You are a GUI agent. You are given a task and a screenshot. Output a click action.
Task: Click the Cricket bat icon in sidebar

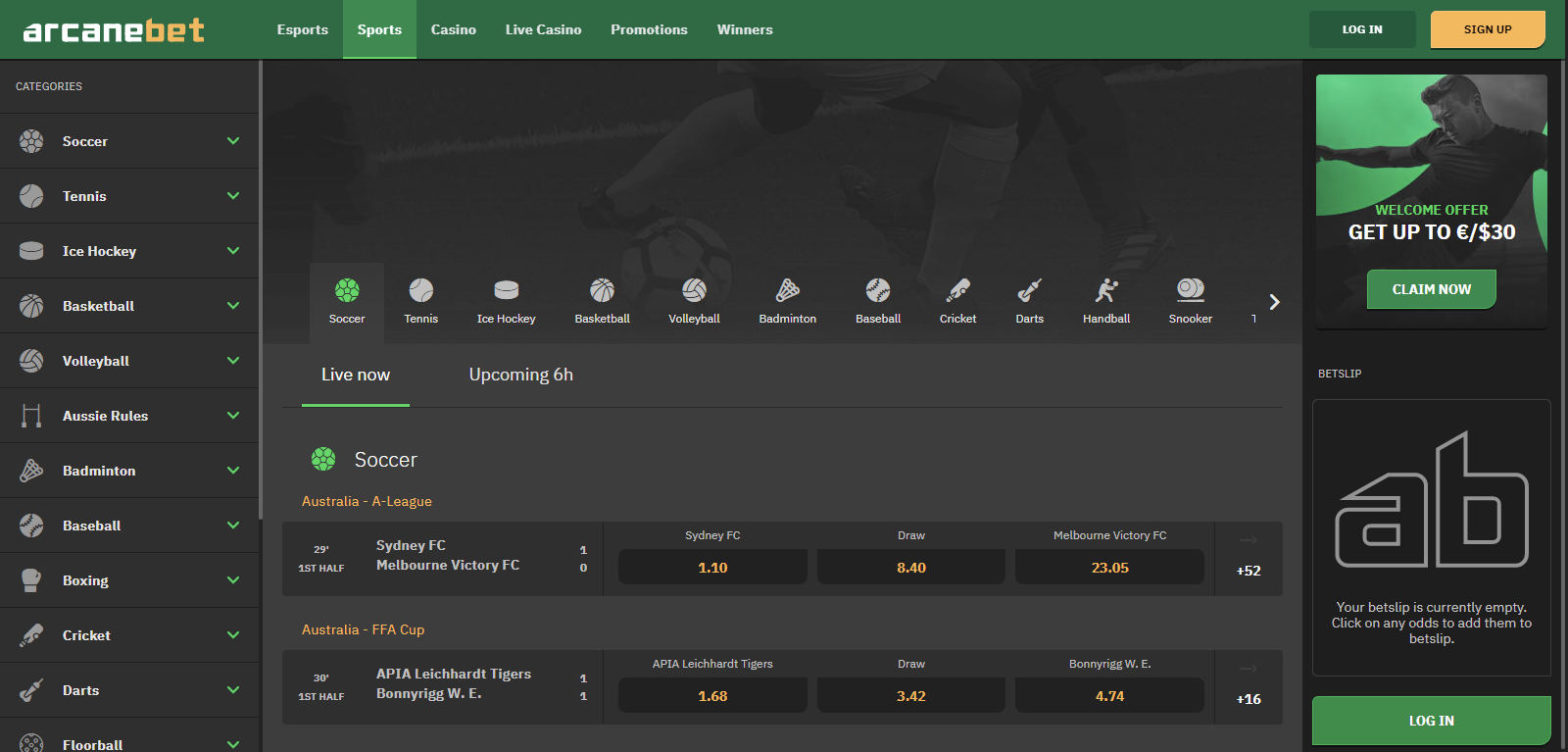coord(31,635)
